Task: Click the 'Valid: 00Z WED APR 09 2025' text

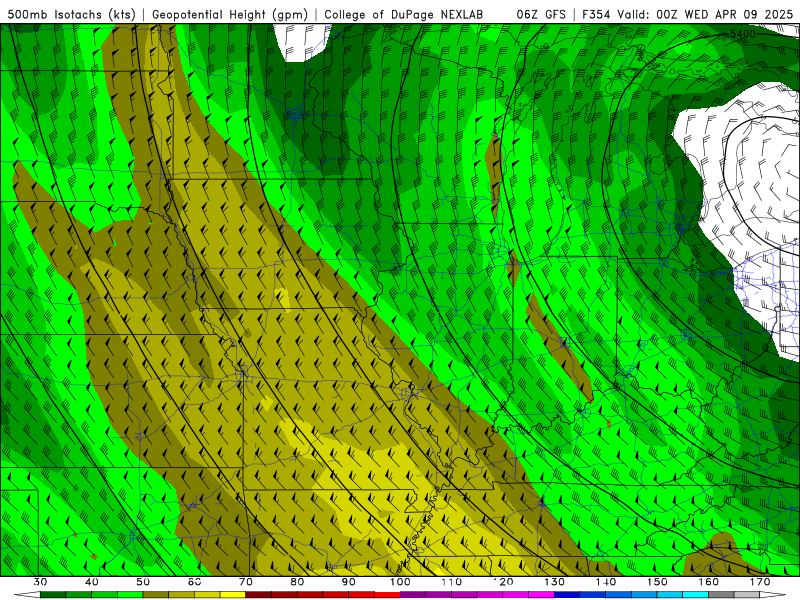Action: [705, 14]
